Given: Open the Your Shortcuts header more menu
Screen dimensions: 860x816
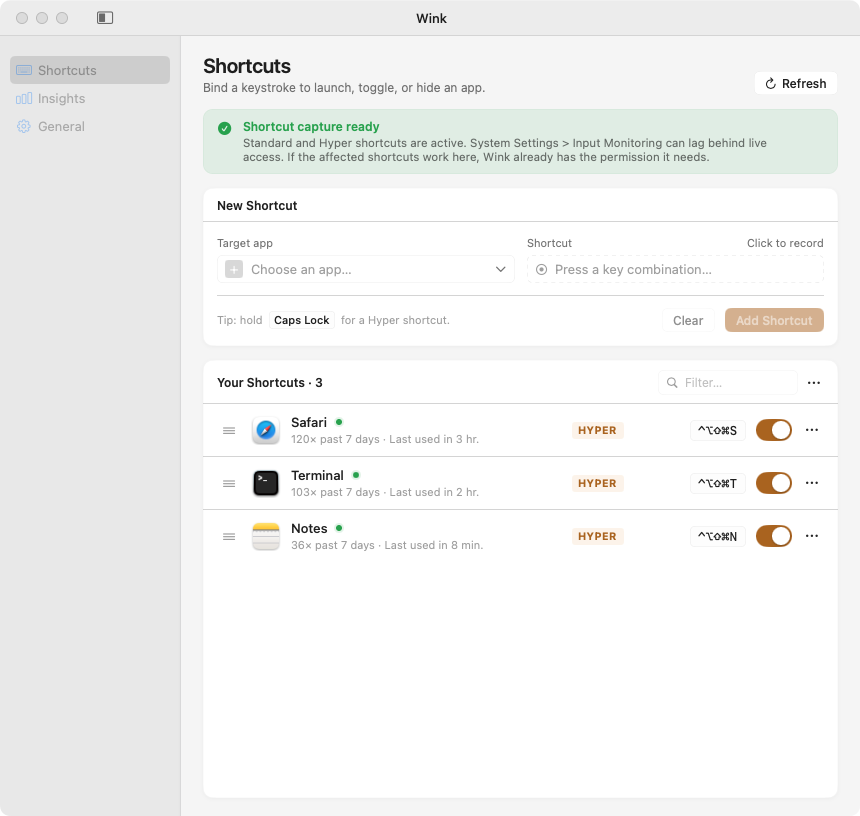Looking at the screenshot, I should pos(814,383).
